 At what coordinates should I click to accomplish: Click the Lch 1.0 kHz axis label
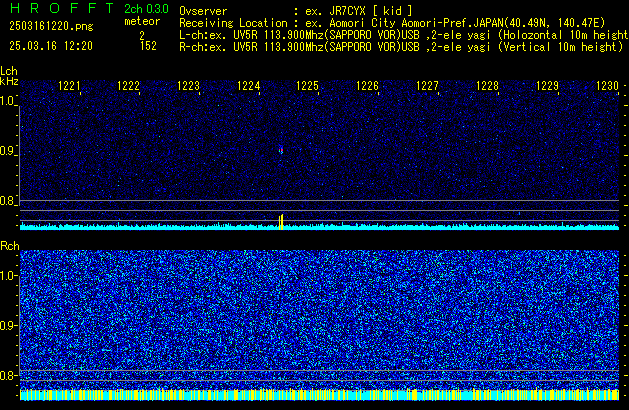click(x=7, y=101)
